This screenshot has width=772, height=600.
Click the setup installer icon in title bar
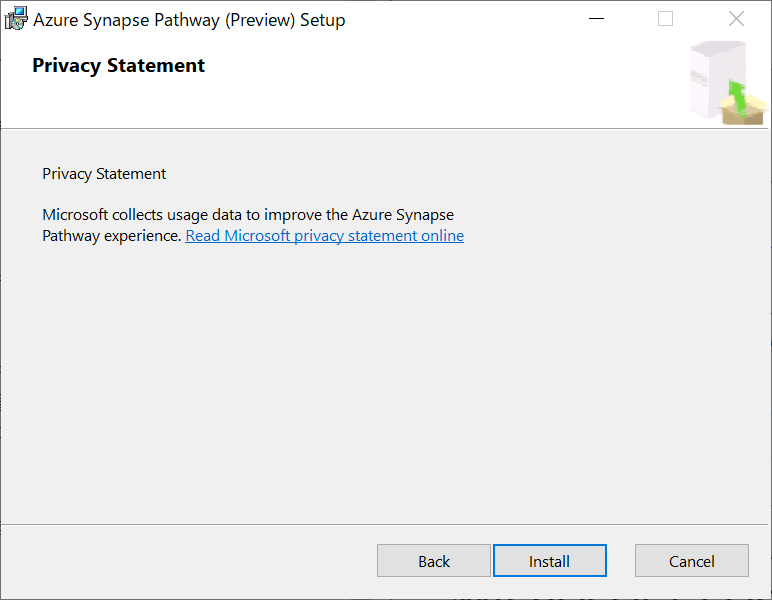coord(17,19)
